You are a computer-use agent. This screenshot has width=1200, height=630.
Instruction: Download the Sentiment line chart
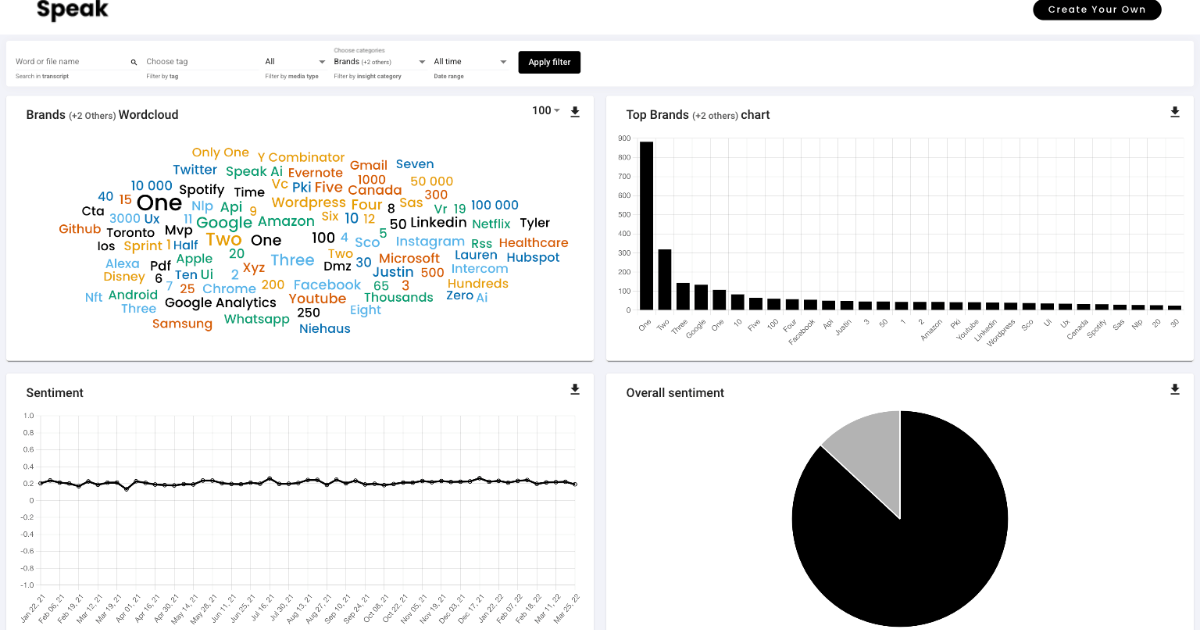click(x=575, y=390)
